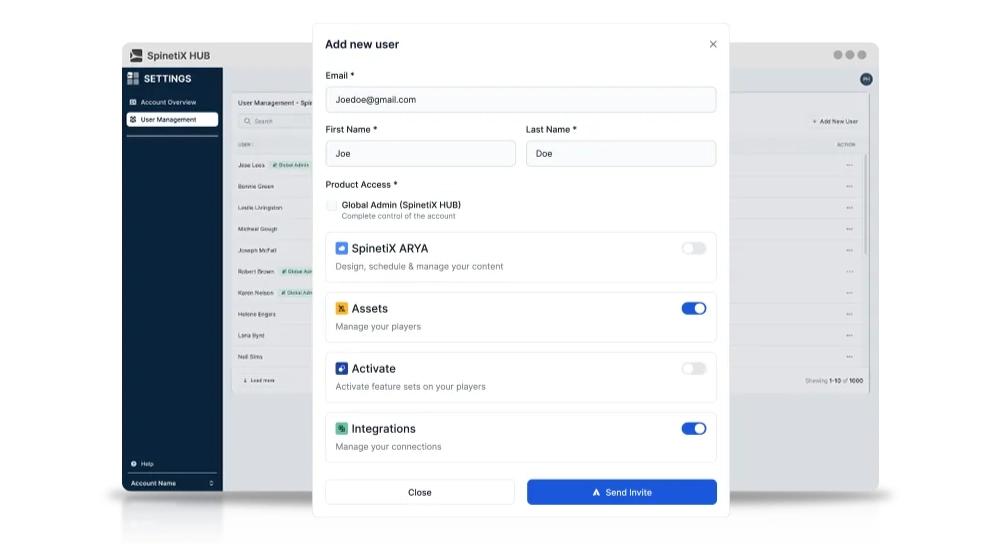
Task: Switch off the Integrations access toggle
Action: point(693,428)
